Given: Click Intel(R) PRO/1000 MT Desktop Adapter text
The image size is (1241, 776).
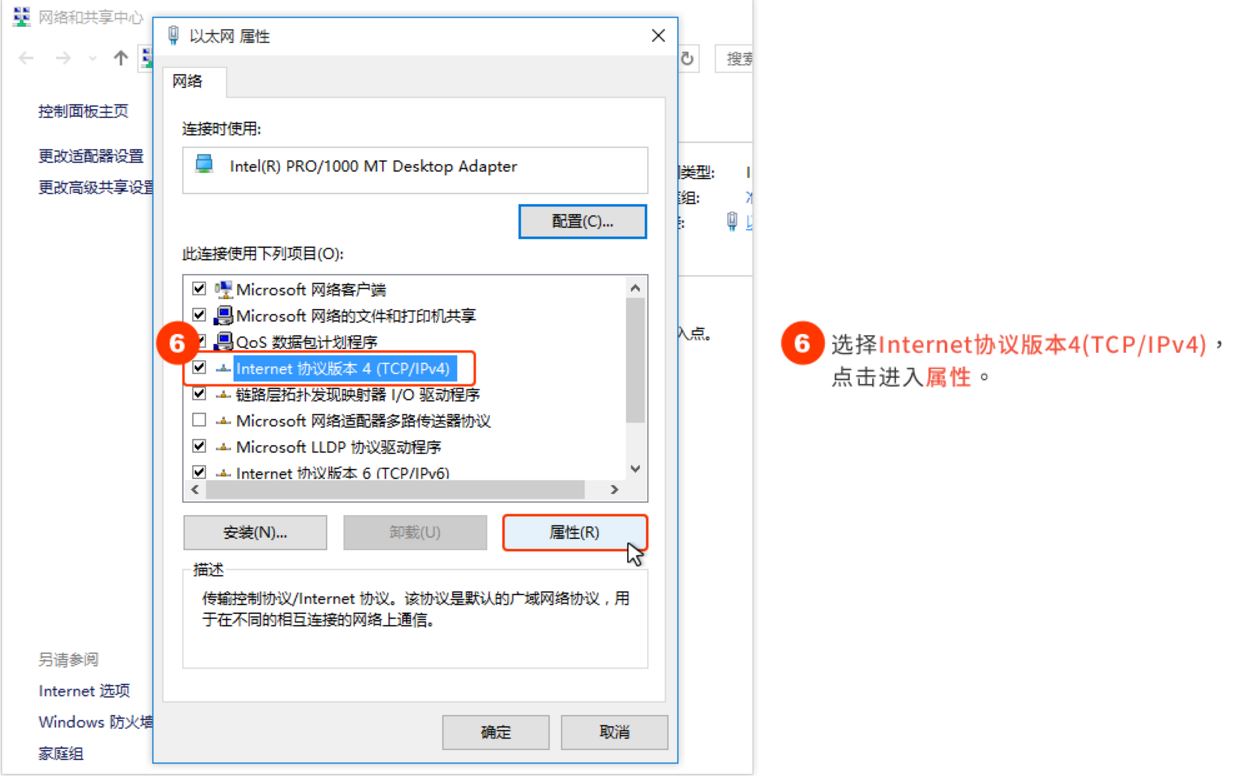Looking at the screenshot, I should pos(374,166).
